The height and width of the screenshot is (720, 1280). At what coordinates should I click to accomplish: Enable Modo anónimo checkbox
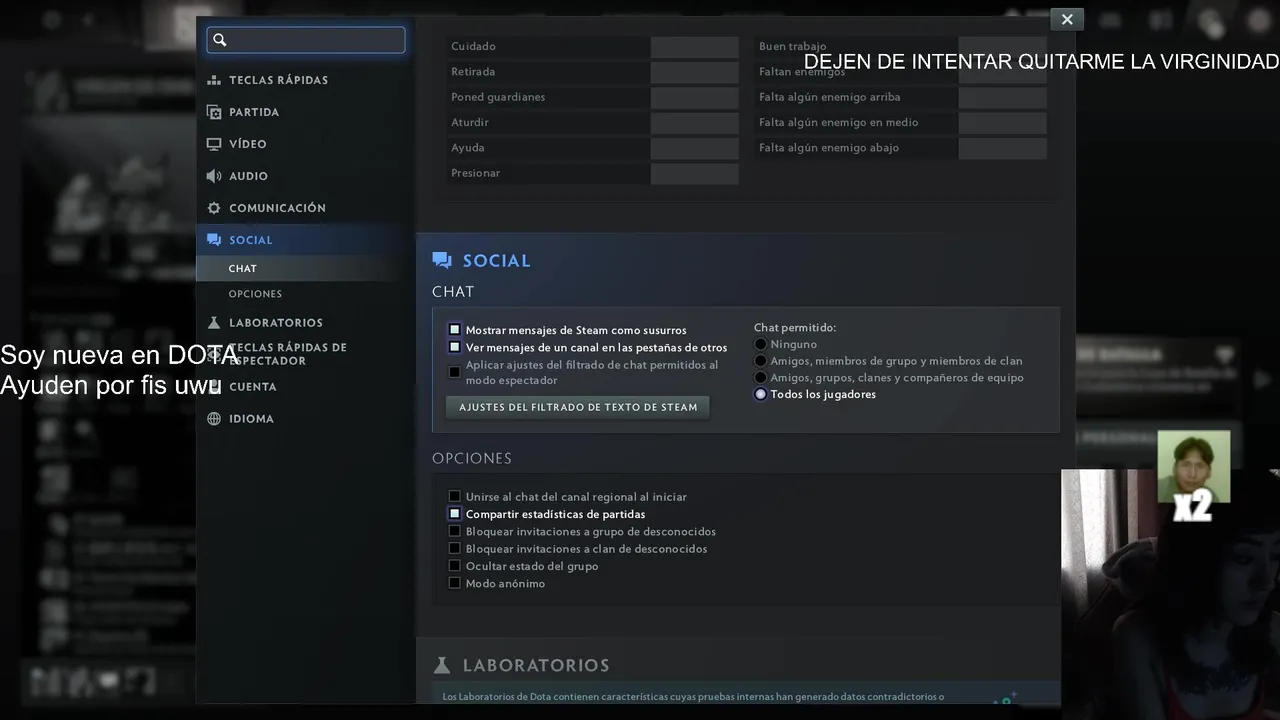(455, 583)
